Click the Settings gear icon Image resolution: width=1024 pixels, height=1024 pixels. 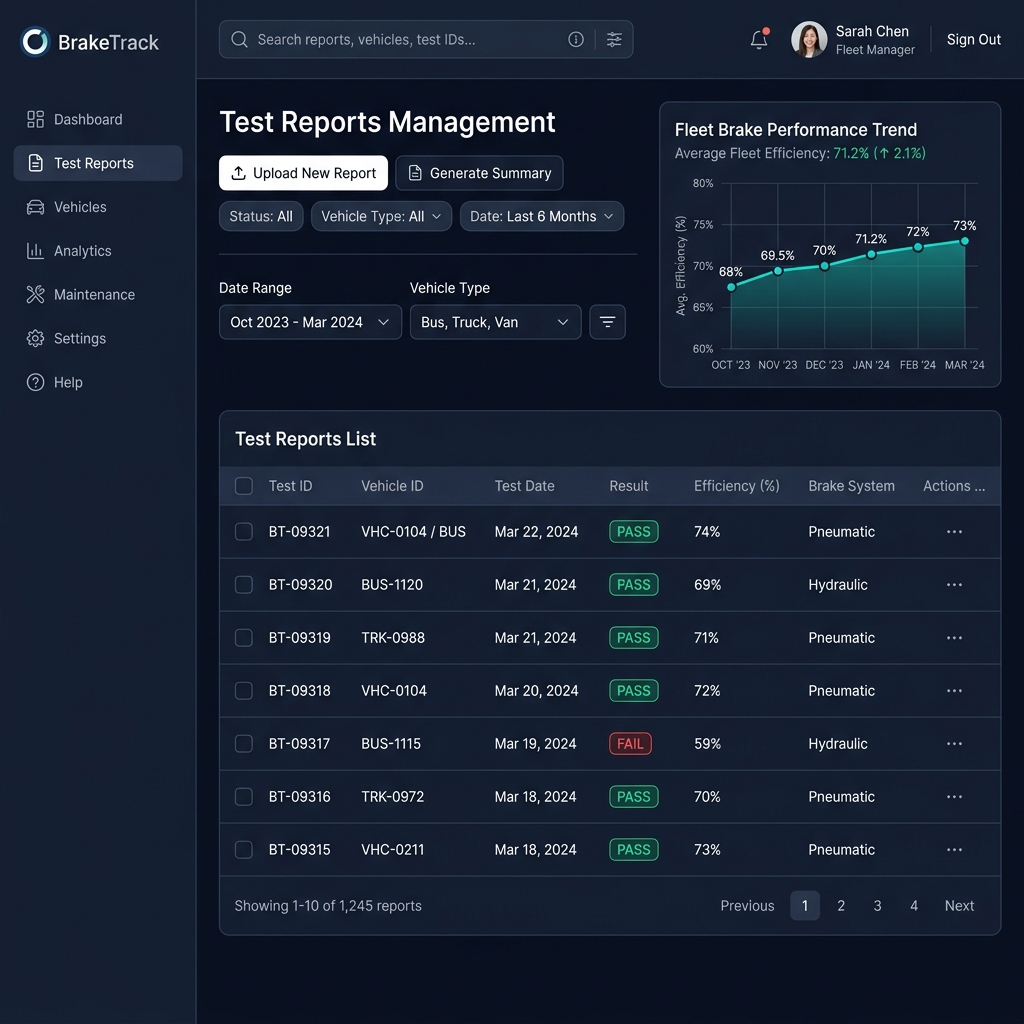point(35,338)
